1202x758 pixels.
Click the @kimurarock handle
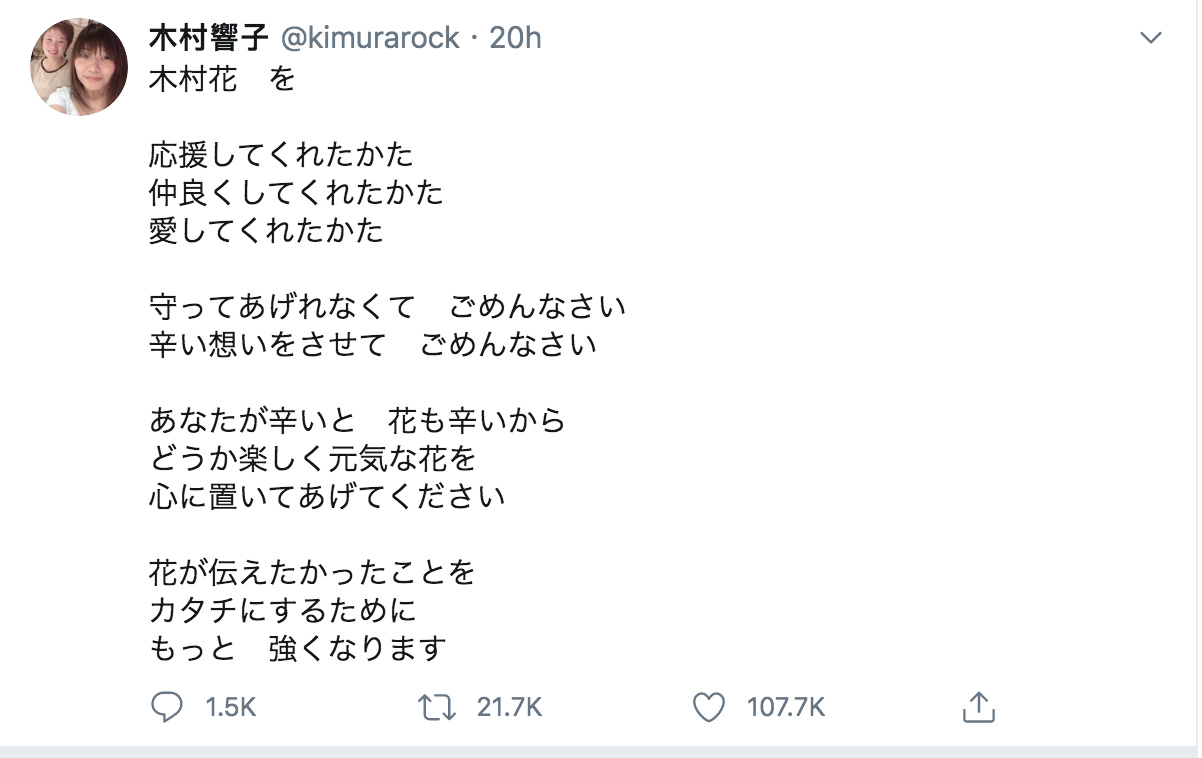[370, 39]
